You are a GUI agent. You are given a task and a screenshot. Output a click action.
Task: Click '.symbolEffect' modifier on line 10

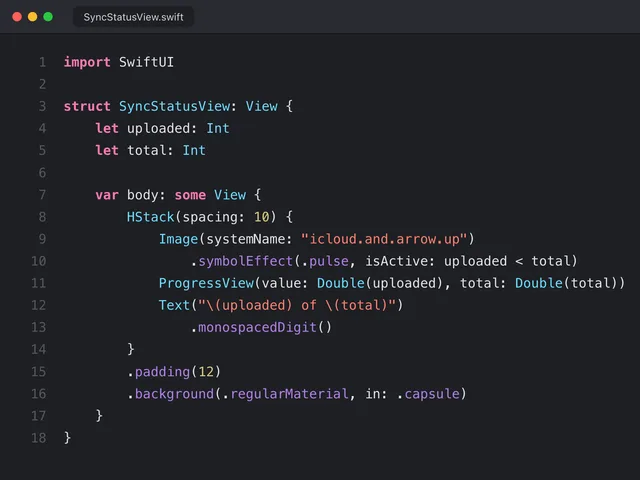(242, 261)
